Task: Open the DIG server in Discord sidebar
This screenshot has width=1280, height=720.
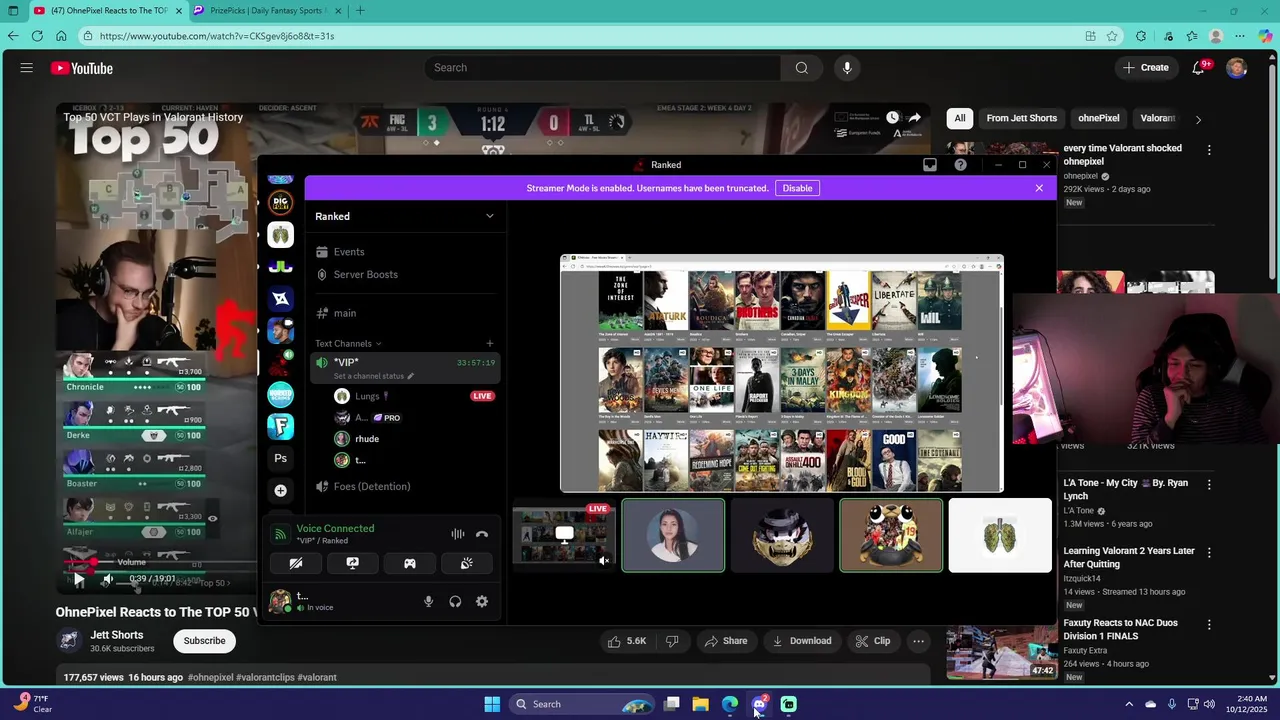Action: click(x=281, y=203)
